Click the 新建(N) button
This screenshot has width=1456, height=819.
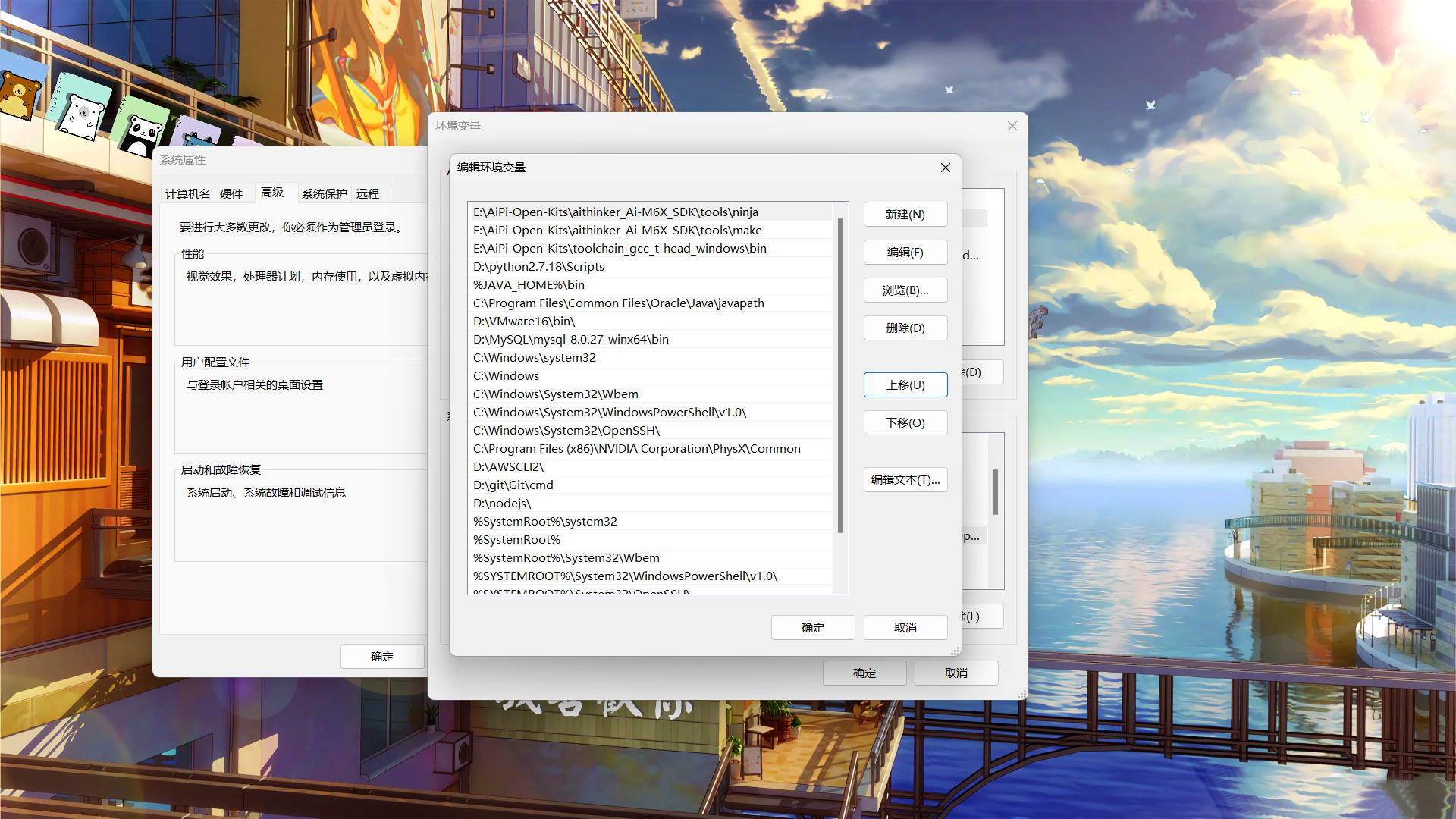coord(905,215)
